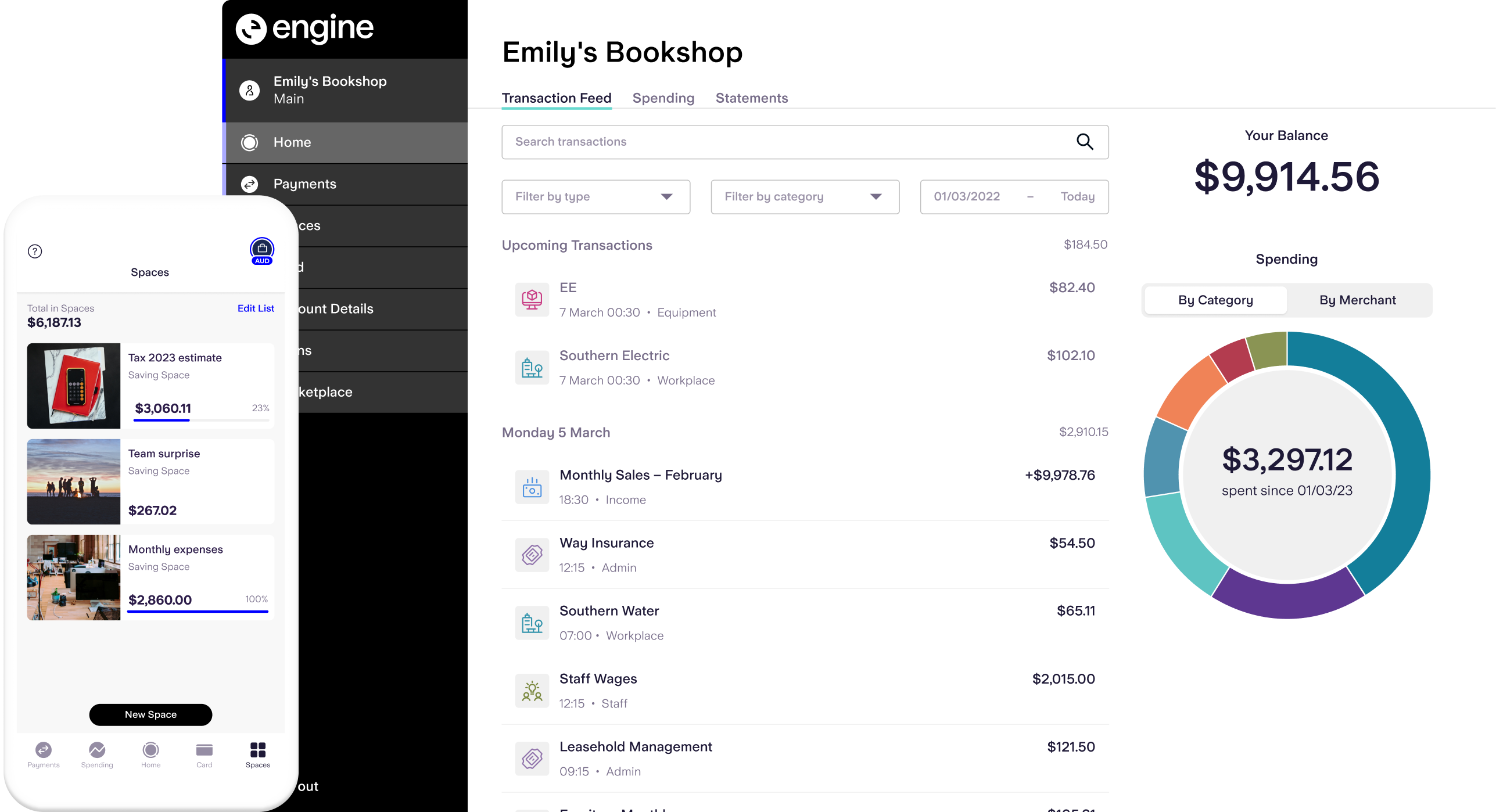Viewport: 1496px width, 812px height.
Task: Tap the Home icon in phone navigation
Action: pyautogui.click(x=150, y=751)
